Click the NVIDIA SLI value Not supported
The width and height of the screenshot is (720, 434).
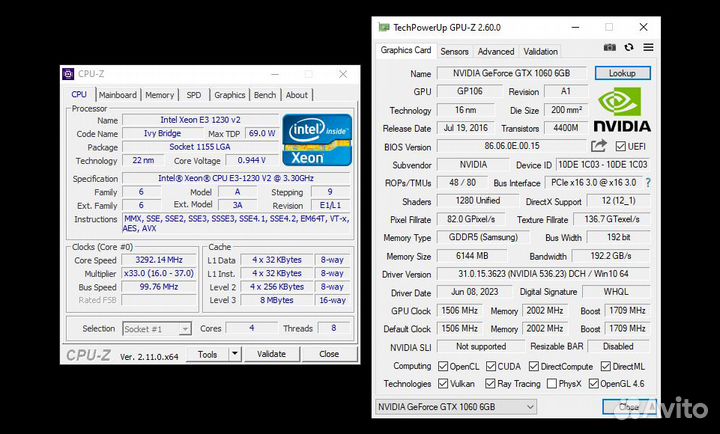click(481, 346)
